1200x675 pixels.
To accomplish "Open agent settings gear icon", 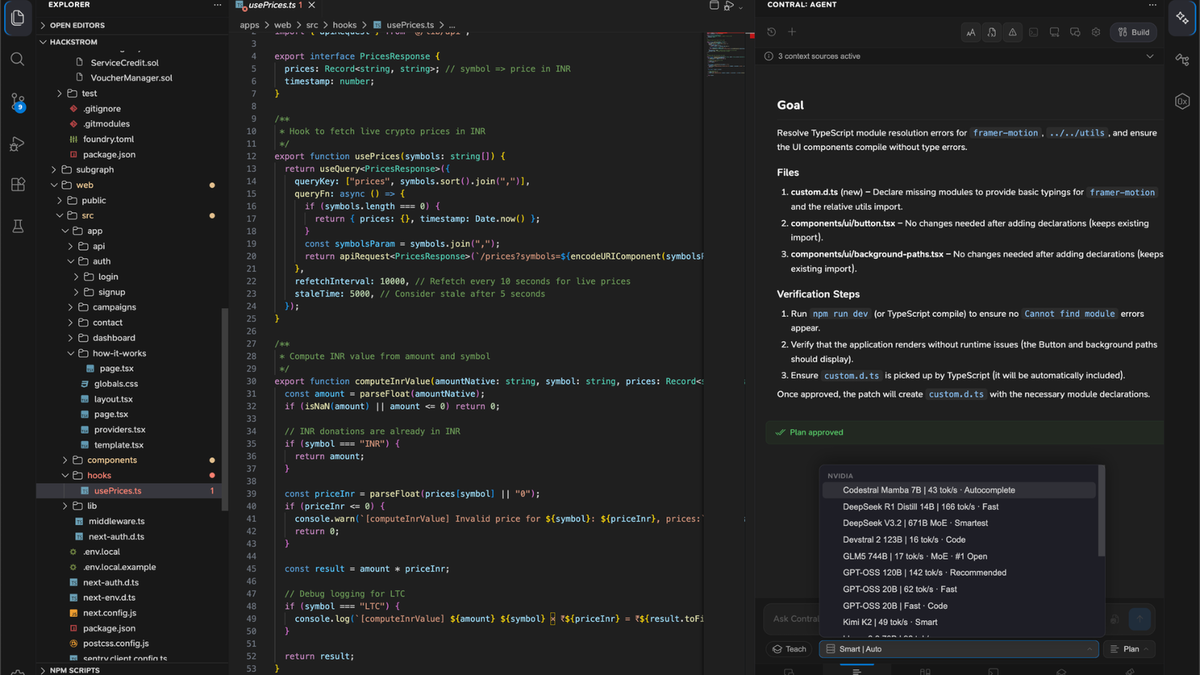I will click(x=1096, y=32).
